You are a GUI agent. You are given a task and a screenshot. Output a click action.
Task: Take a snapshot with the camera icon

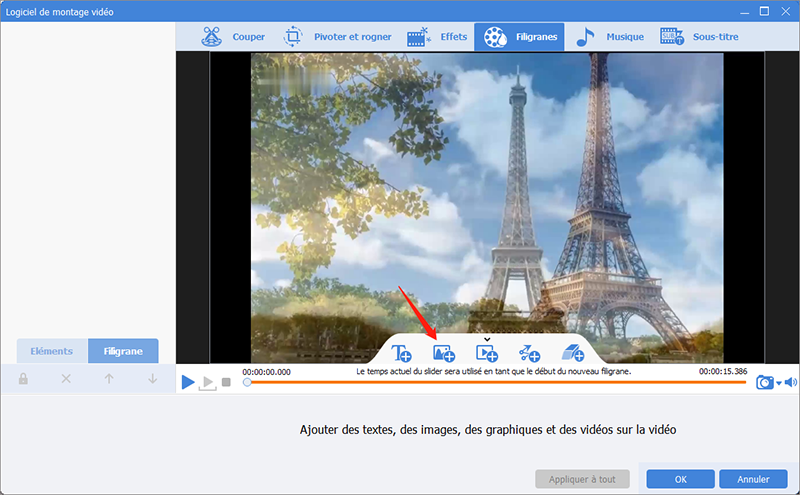764,382
